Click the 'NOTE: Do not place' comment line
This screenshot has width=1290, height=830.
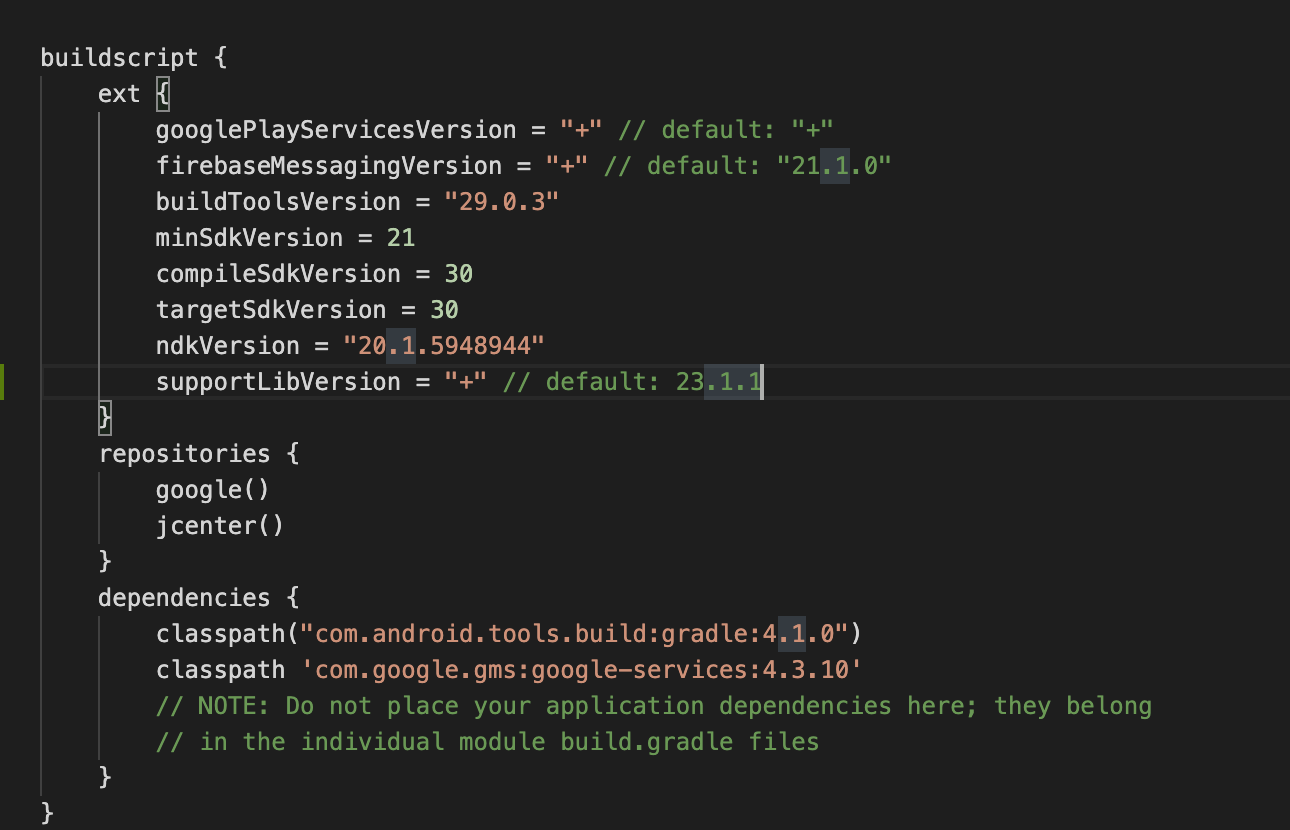654,705
